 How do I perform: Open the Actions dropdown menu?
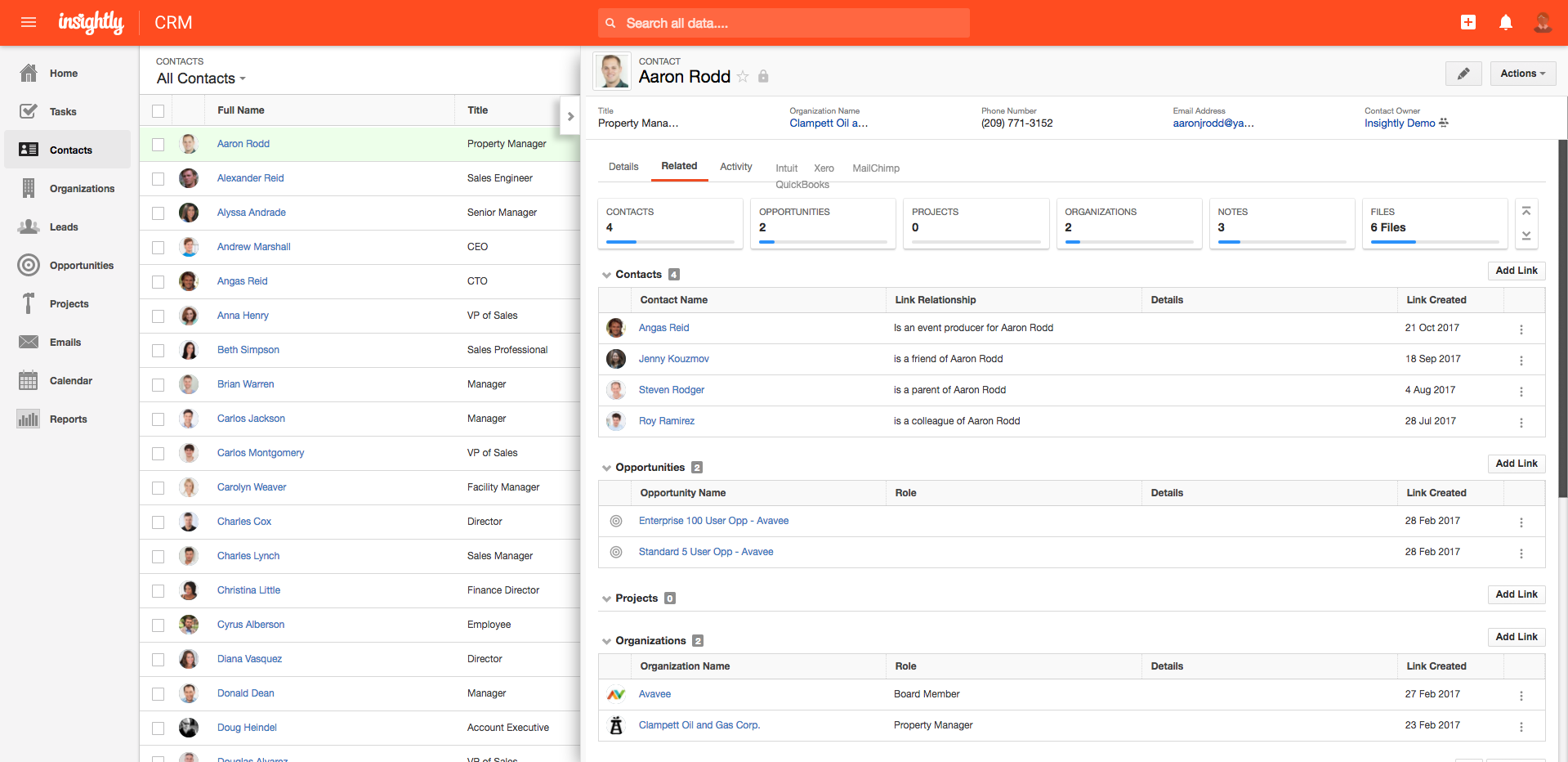pos(1521,73)
